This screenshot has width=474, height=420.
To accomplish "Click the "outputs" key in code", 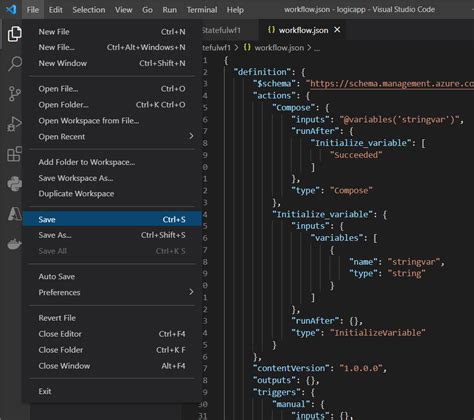I will 274,380.
